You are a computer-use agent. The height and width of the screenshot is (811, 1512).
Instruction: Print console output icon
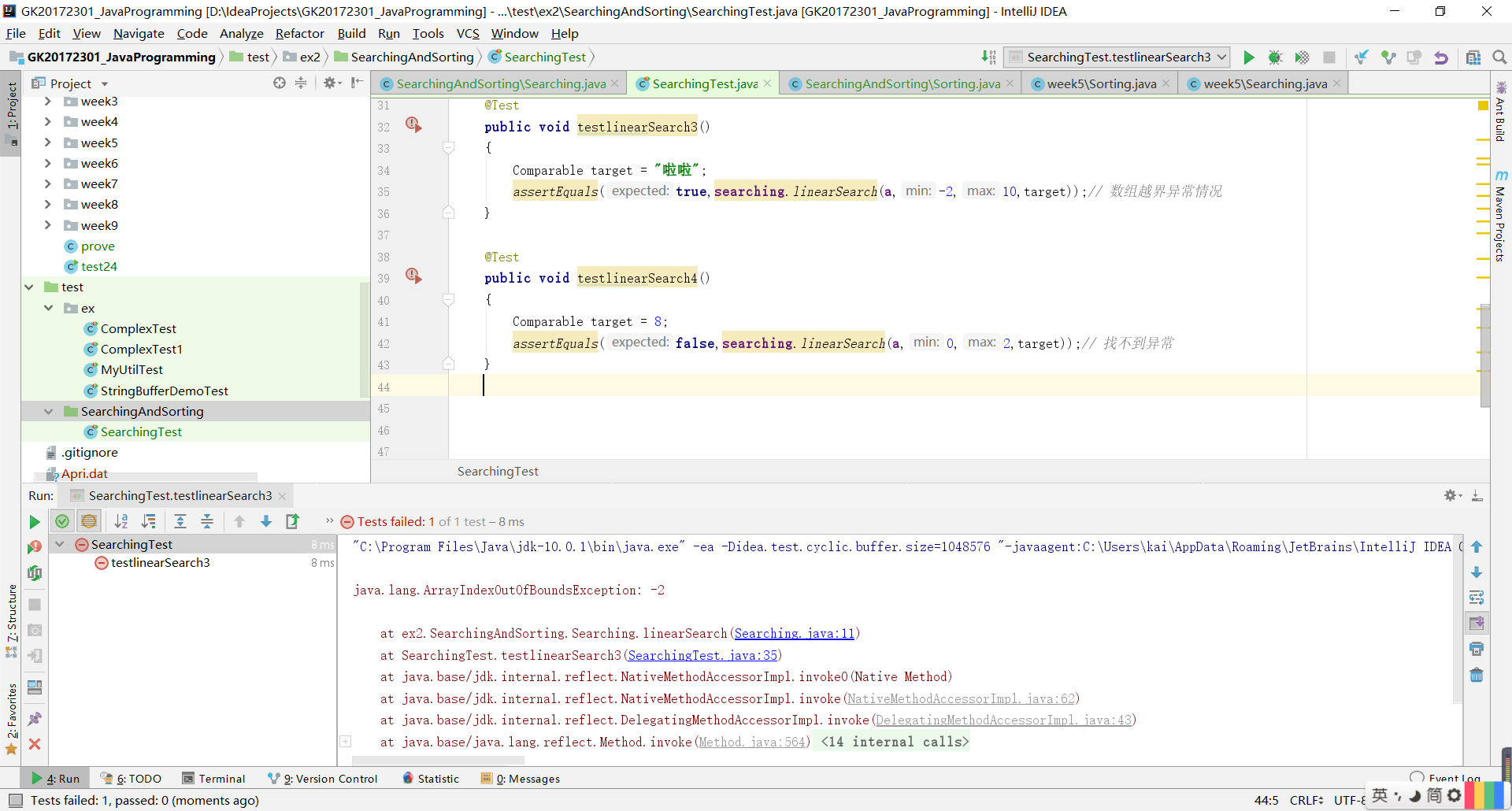pyautogui.click(x=1477, y=650)
